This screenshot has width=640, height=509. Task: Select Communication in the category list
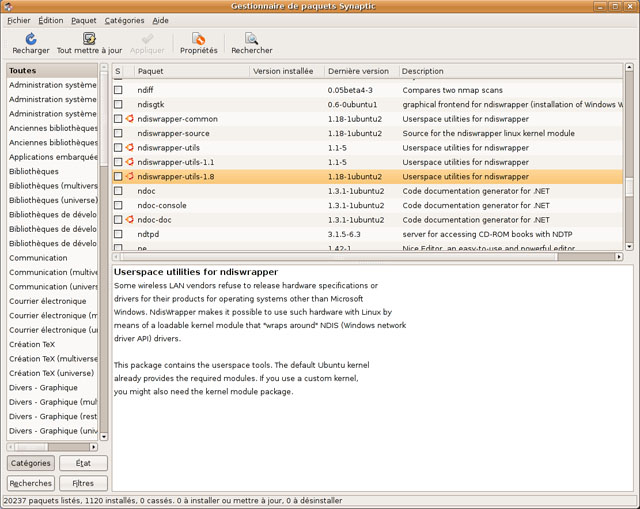tap(38, 257)
